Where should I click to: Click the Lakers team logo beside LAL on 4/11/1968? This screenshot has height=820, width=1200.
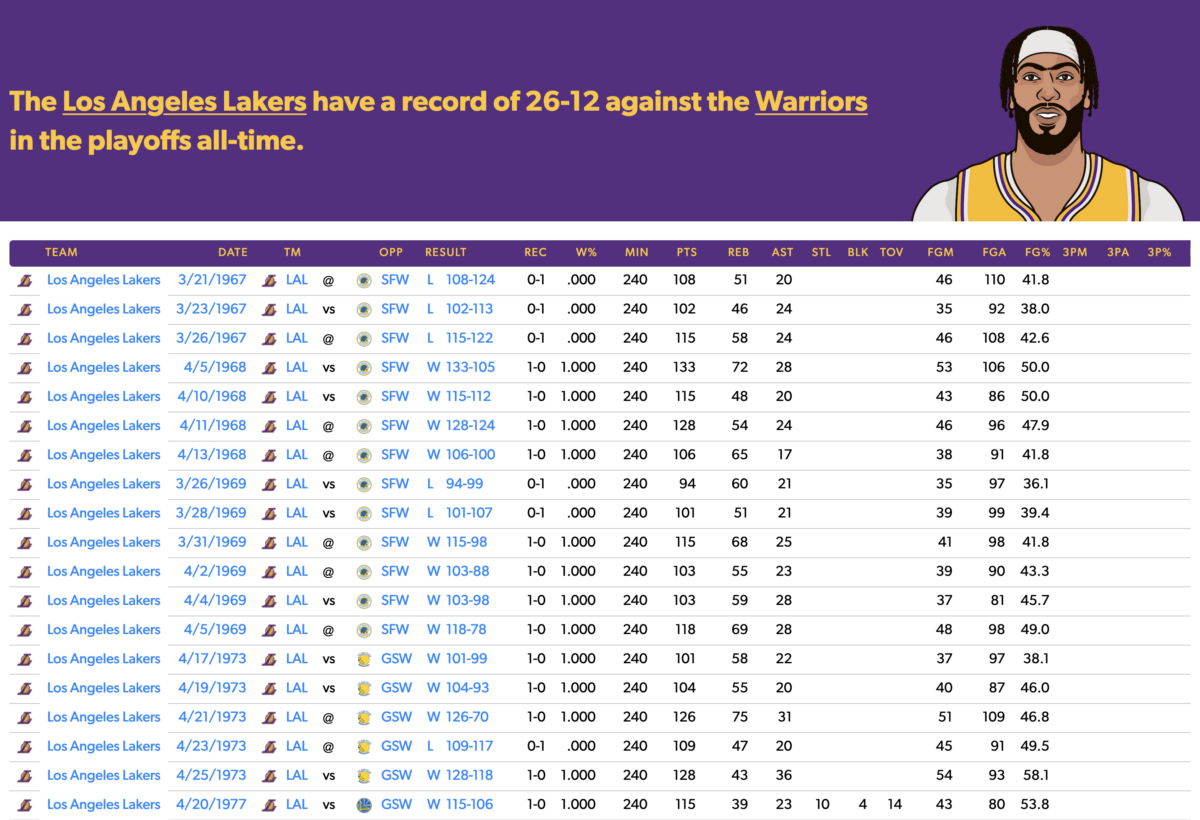[x=269, y=426]
